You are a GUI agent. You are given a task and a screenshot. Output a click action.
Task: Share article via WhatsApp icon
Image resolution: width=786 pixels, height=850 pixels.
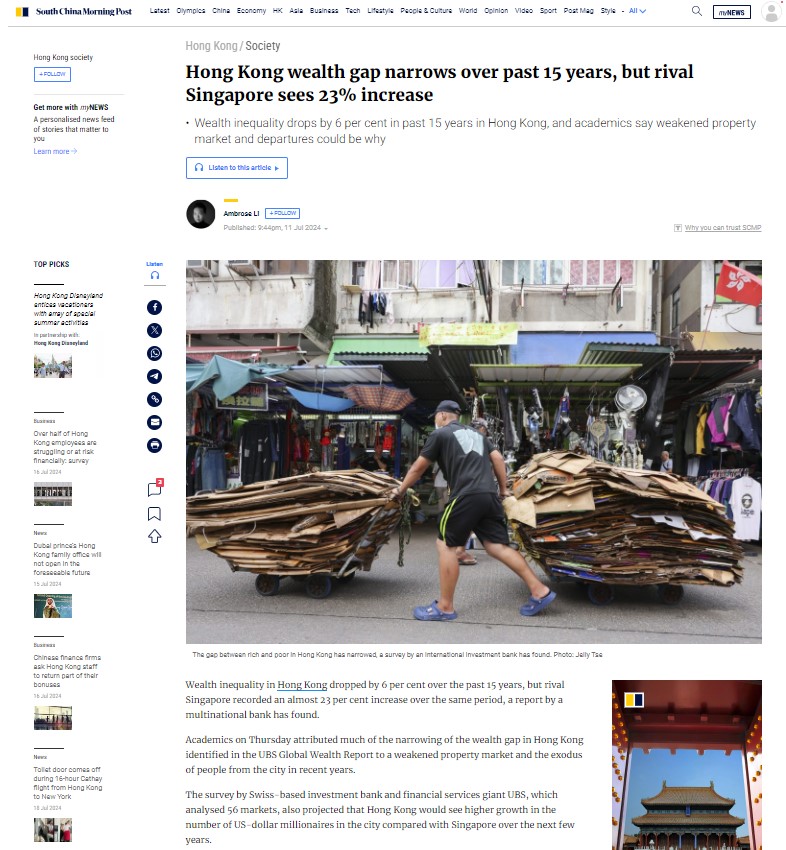tap(154, 353)
